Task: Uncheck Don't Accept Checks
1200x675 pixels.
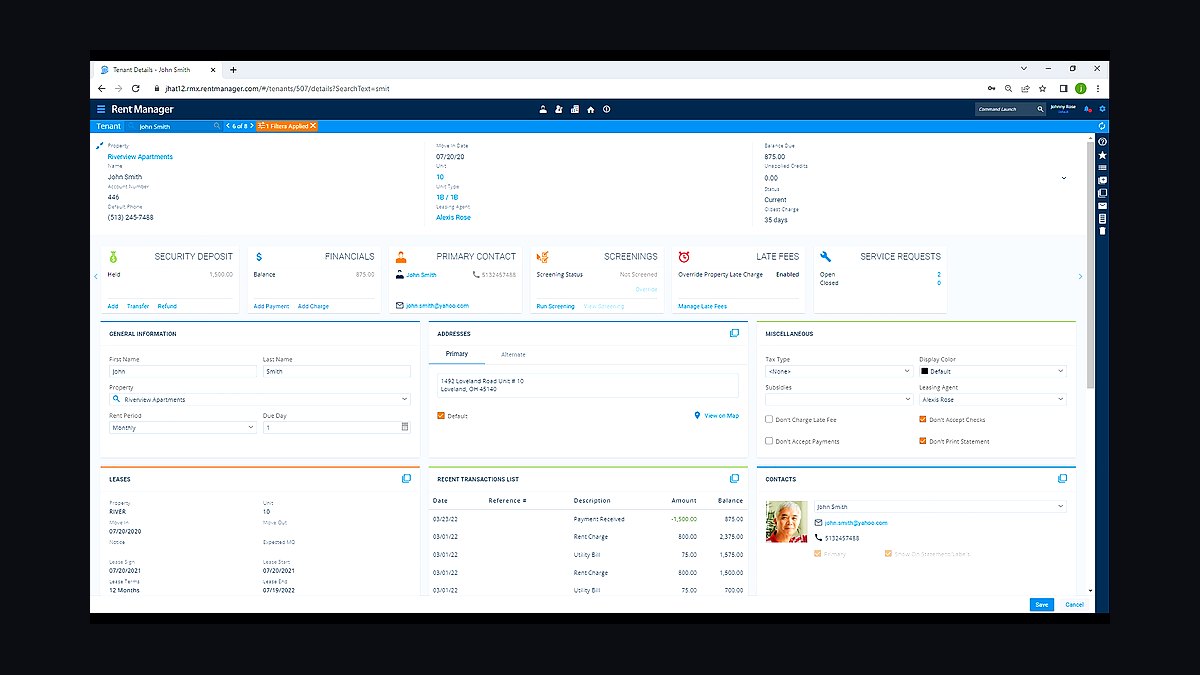Action: 923,420
